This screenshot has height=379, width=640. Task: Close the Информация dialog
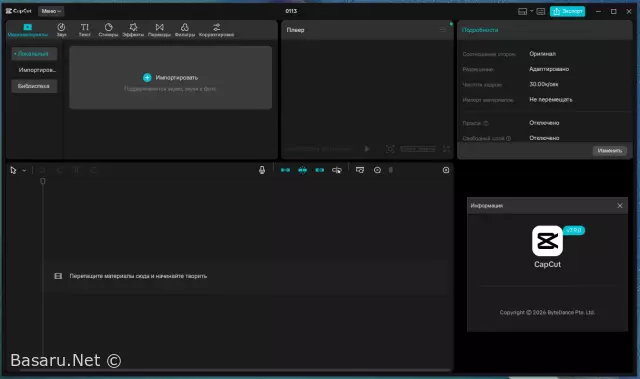pyautogui.click(x=620, y=206)
